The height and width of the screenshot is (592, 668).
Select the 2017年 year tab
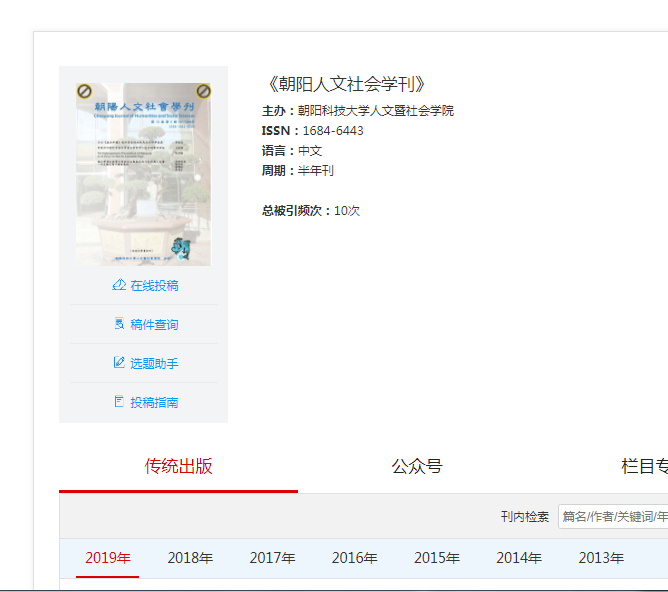[x=272, y=558]
